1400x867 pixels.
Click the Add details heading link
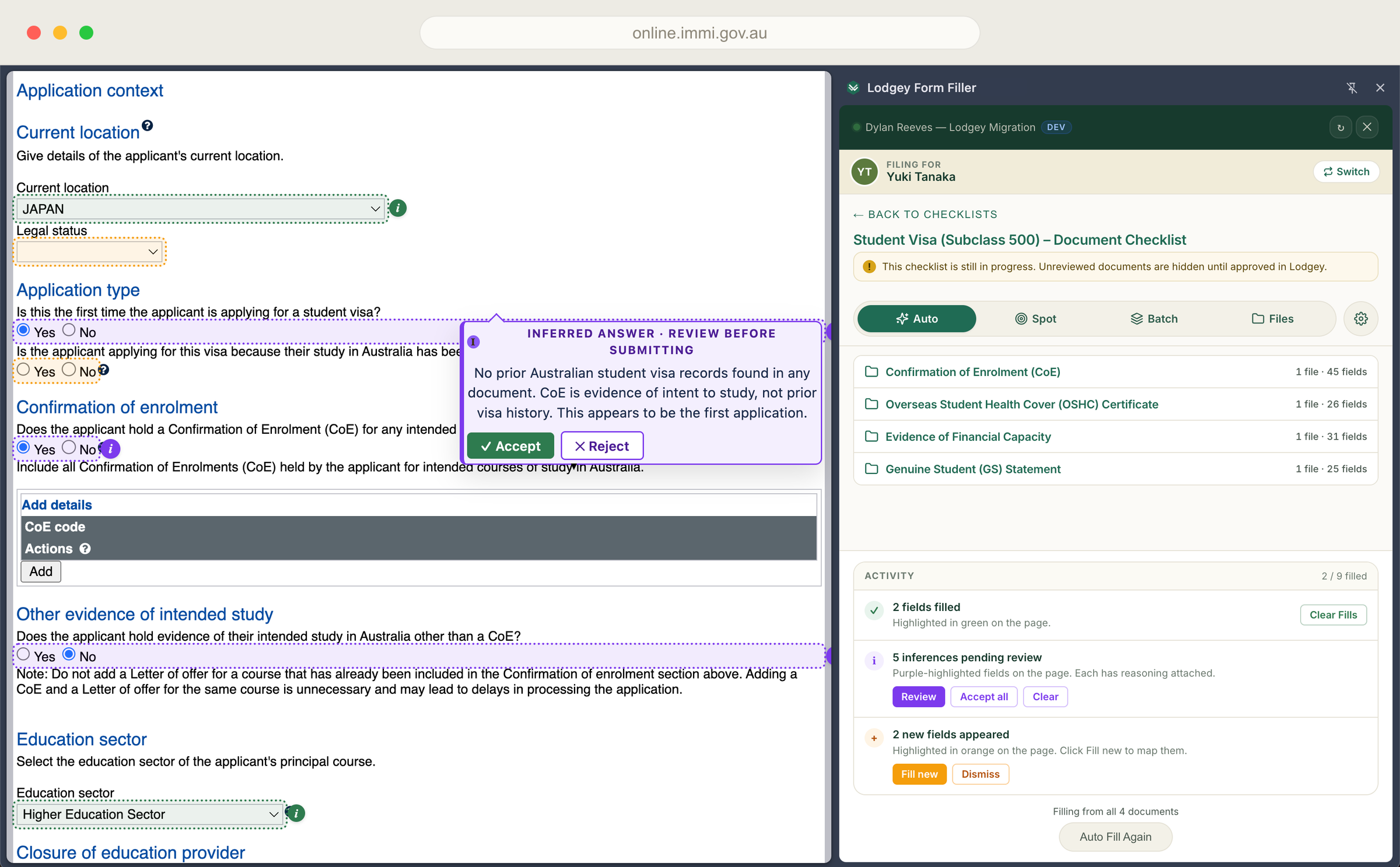tap(57, 505)
